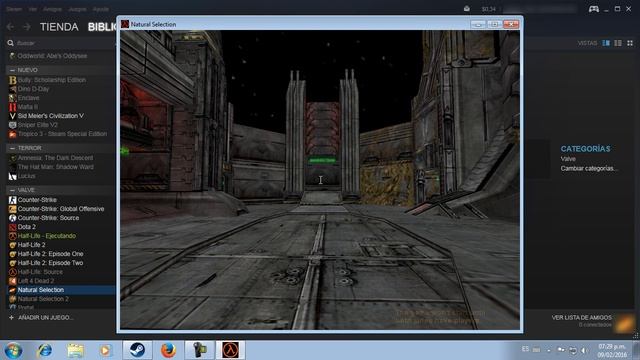Select Natural Selection 2 in the library

pos(43,299)
